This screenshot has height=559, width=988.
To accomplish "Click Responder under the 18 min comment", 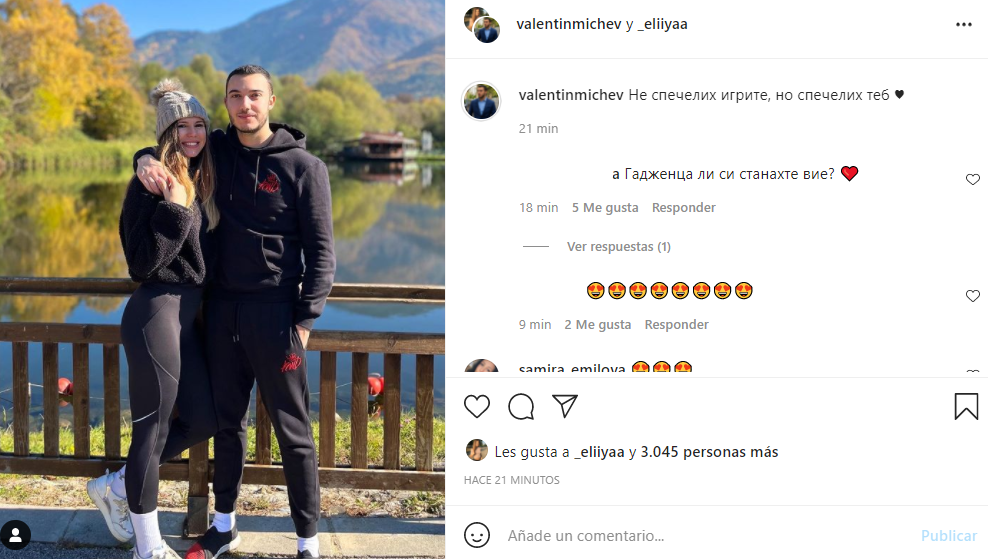I will click(684, 207).
